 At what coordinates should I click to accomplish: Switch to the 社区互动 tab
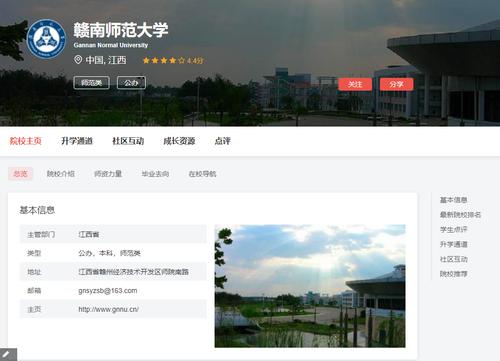click(x=128, y=141)
